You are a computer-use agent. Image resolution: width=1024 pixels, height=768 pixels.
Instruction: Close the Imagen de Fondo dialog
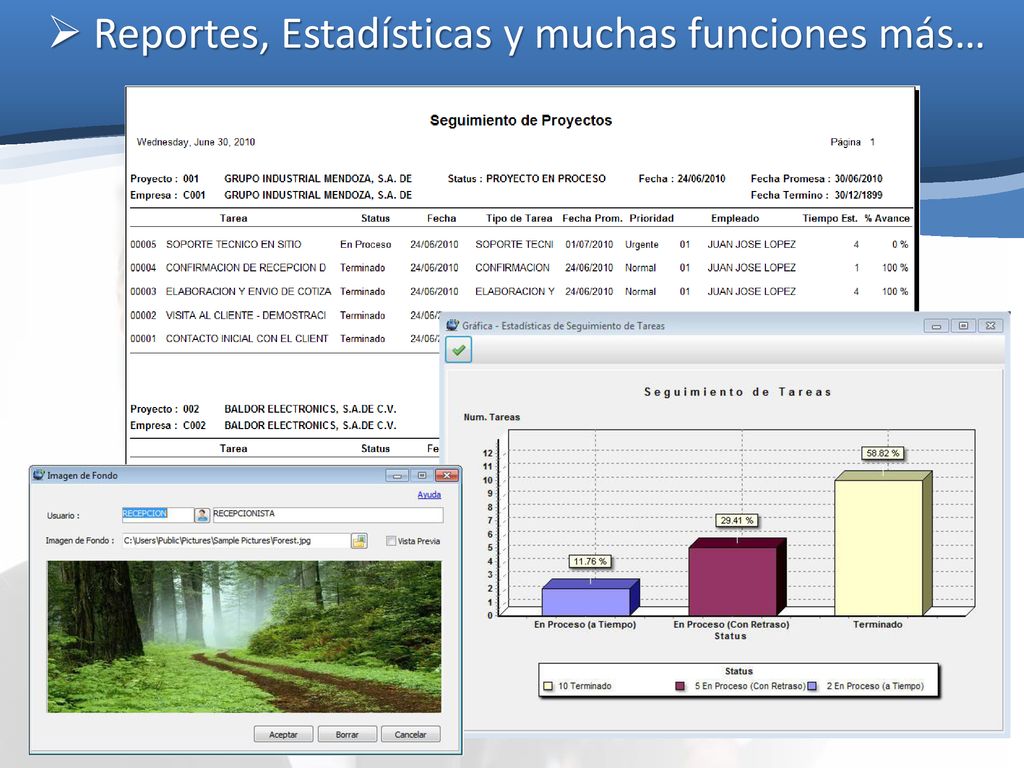pos(447,475)
